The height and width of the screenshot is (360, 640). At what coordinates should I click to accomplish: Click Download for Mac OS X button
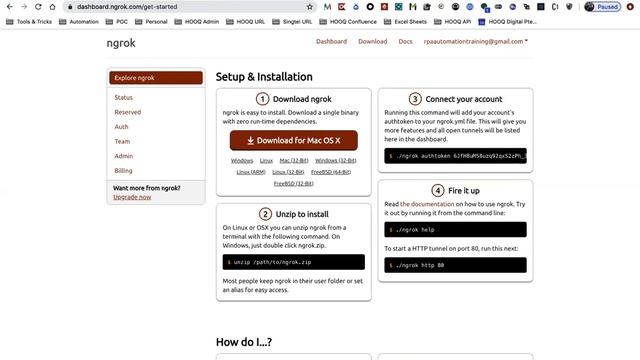293,140
